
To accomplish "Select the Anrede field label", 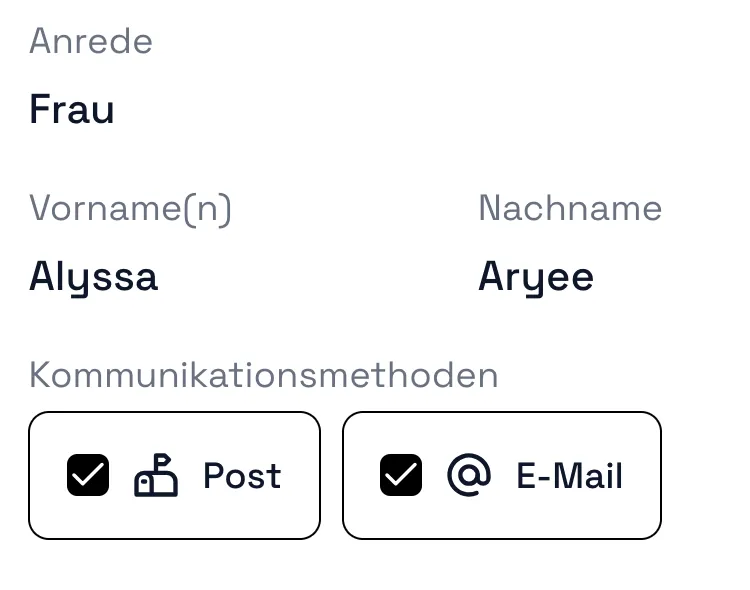I will coord(91,41).
